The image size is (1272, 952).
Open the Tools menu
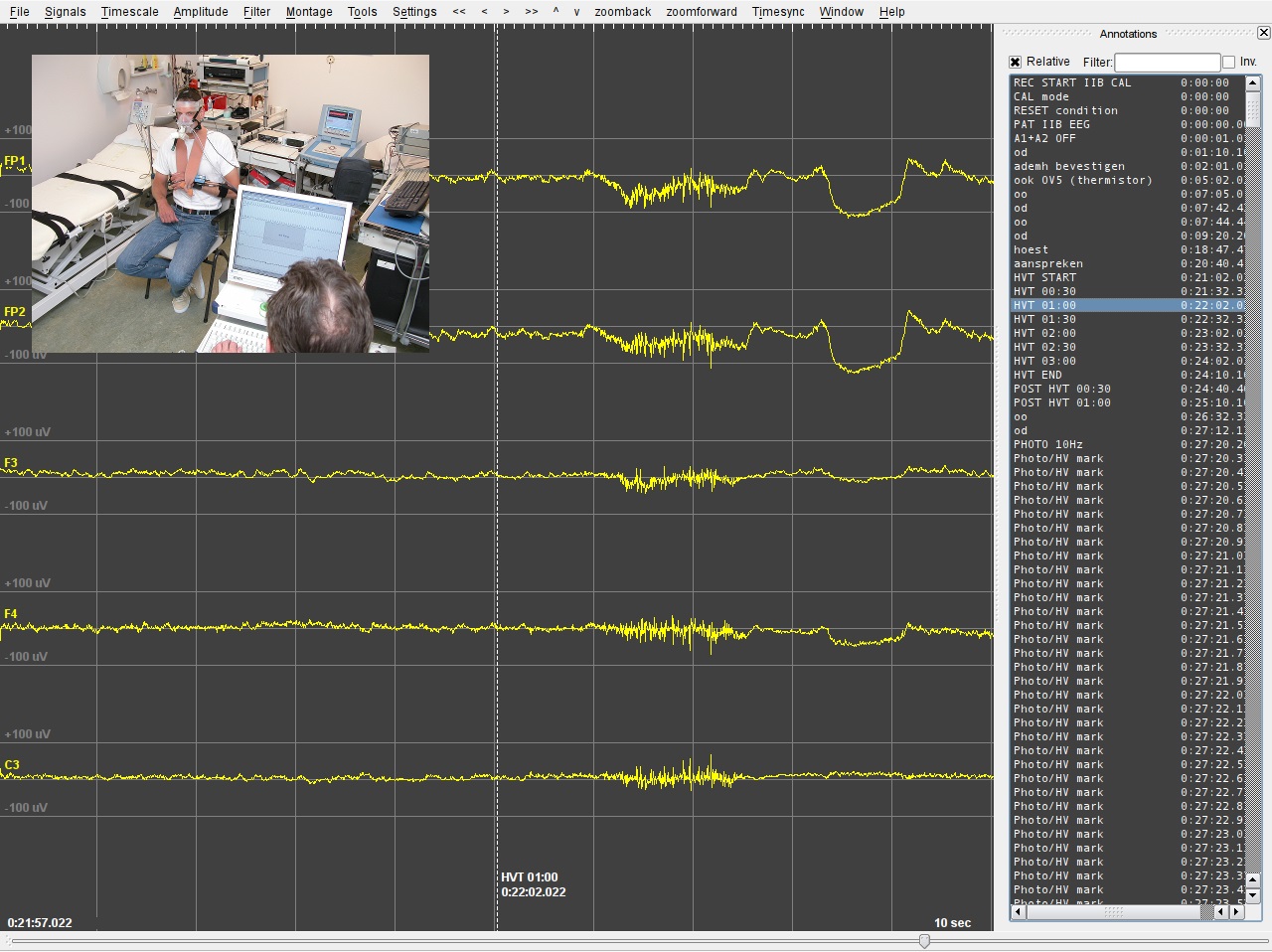[362, 12]
